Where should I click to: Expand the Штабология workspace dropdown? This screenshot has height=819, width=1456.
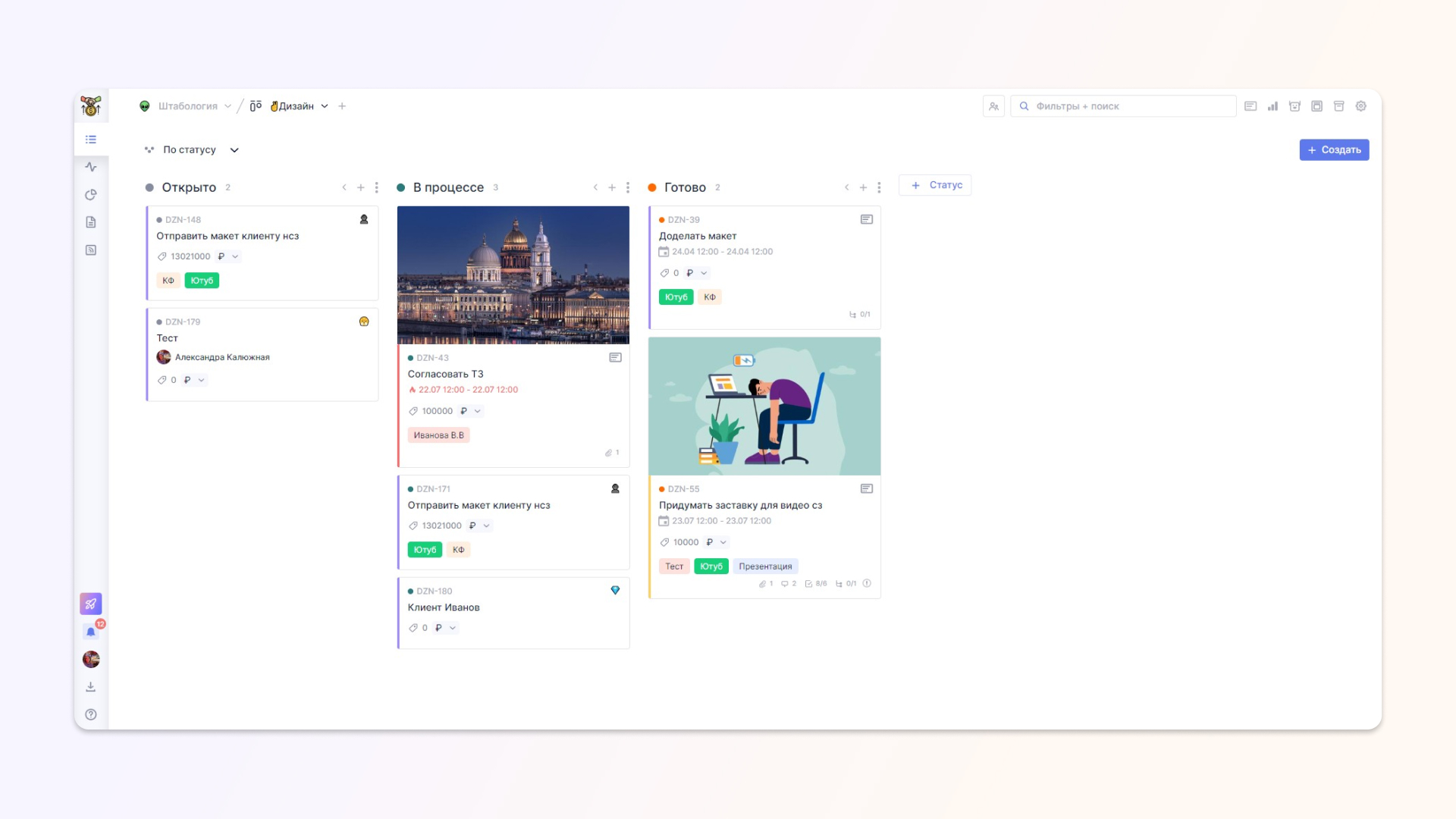coord(227,106)
